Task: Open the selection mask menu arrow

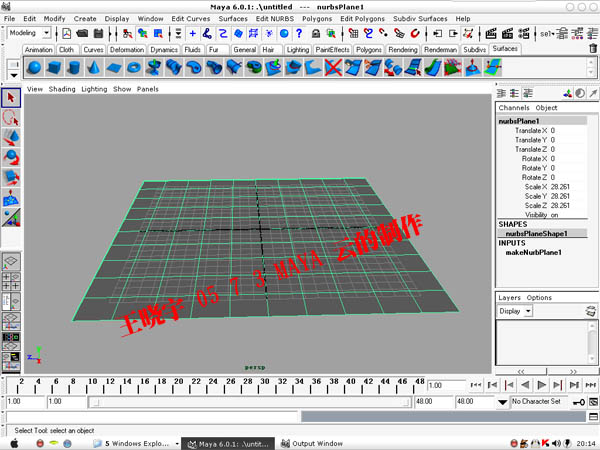Action: pyautogui.click(x=178, y=34)
